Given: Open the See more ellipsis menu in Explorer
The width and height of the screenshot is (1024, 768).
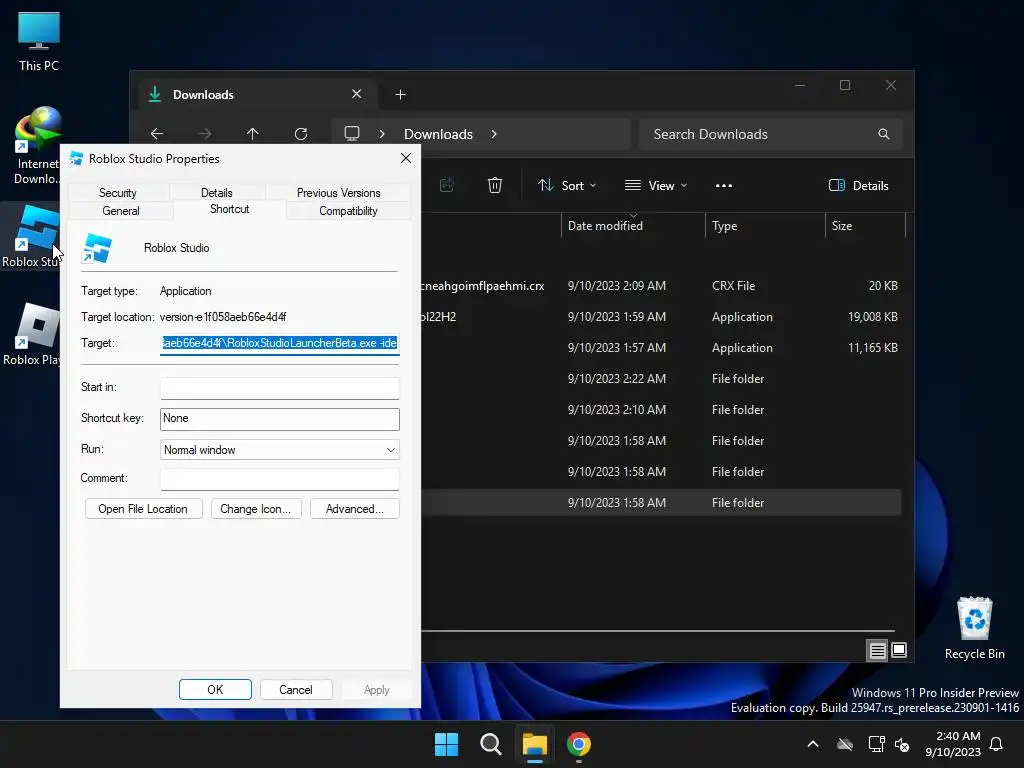Looking at the screenshot, I should point(724,185).
